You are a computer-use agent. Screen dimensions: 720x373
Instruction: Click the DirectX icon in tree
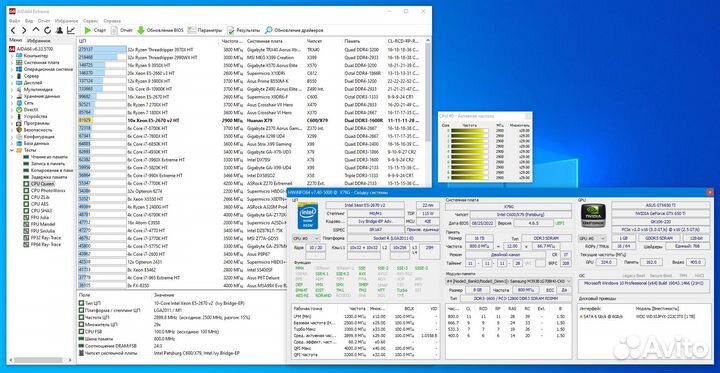[x=19, y=109]
